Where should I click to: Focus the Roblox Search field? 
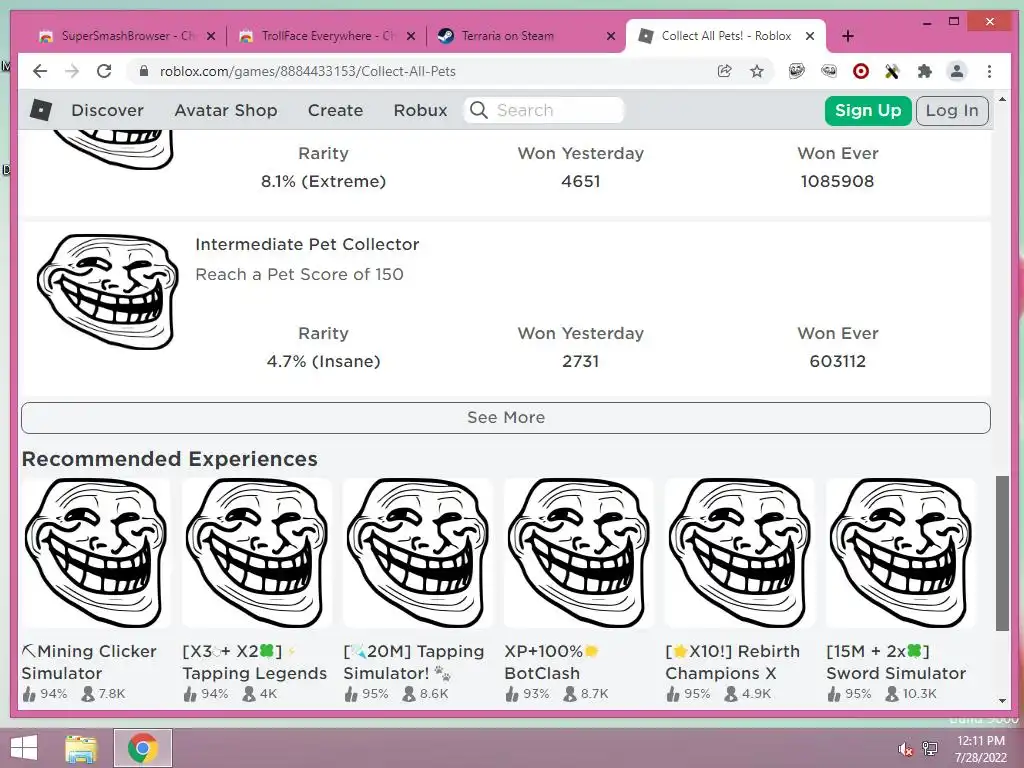click(x=543, y=110)
